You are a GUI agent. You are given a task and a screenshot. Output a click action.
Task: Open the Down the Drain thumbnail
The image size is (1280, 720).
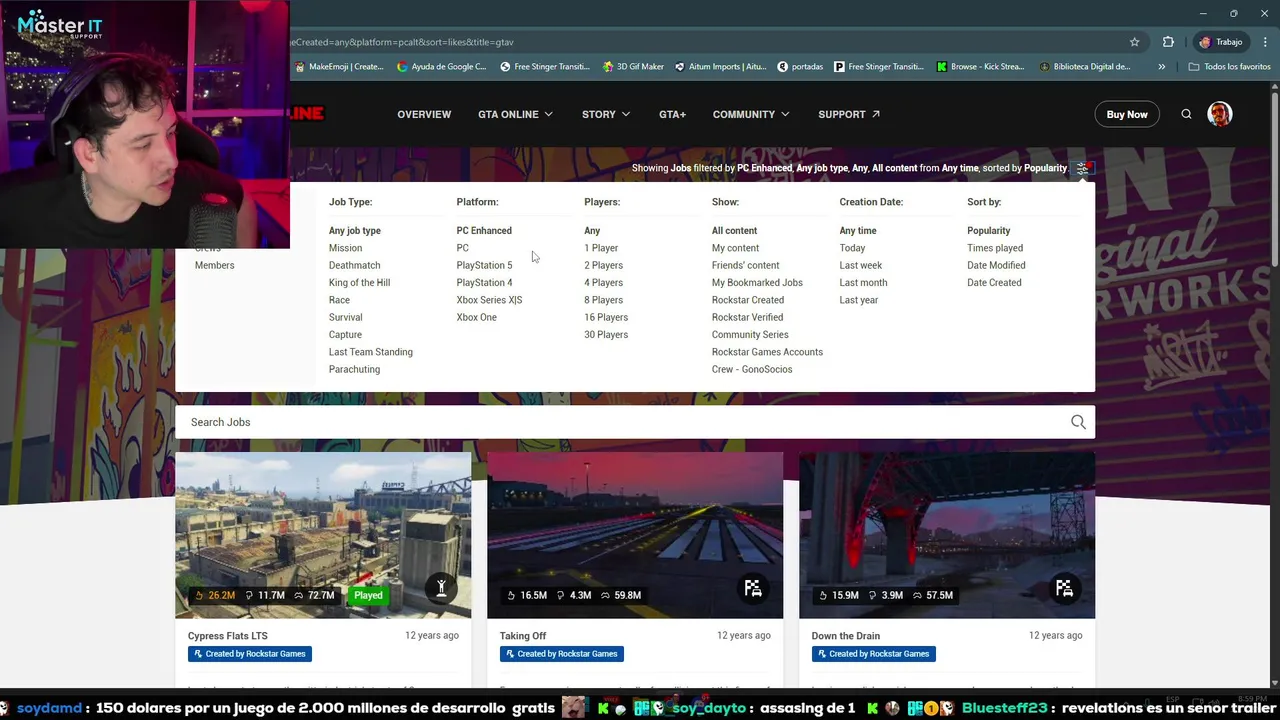[947, 535]
